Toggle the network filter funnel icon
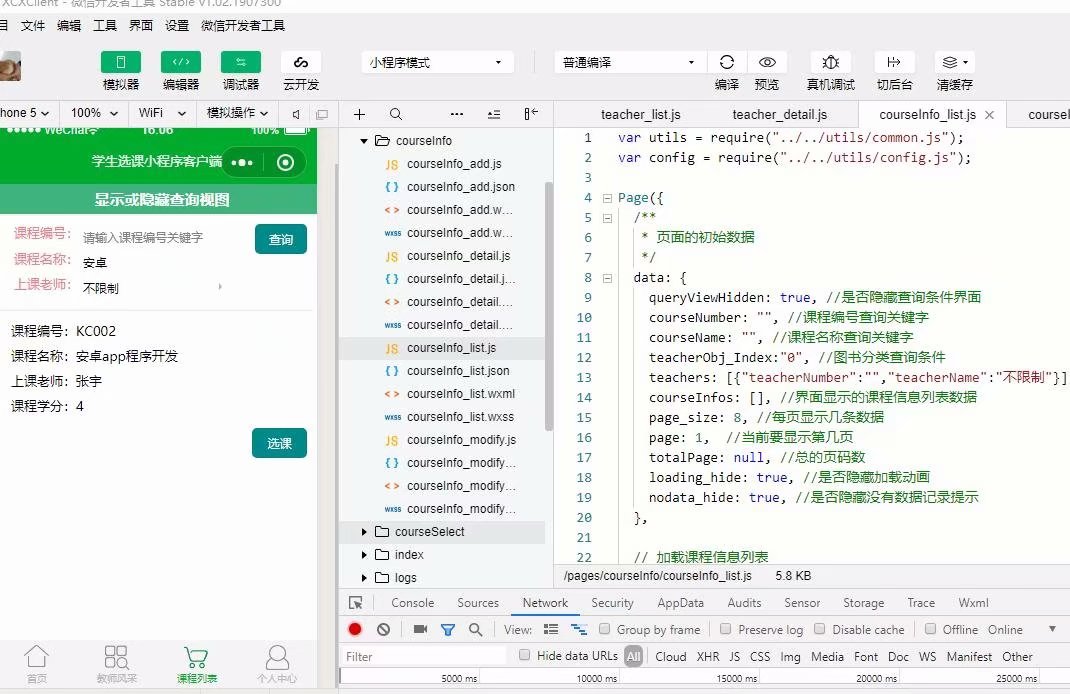 (448, 629)
